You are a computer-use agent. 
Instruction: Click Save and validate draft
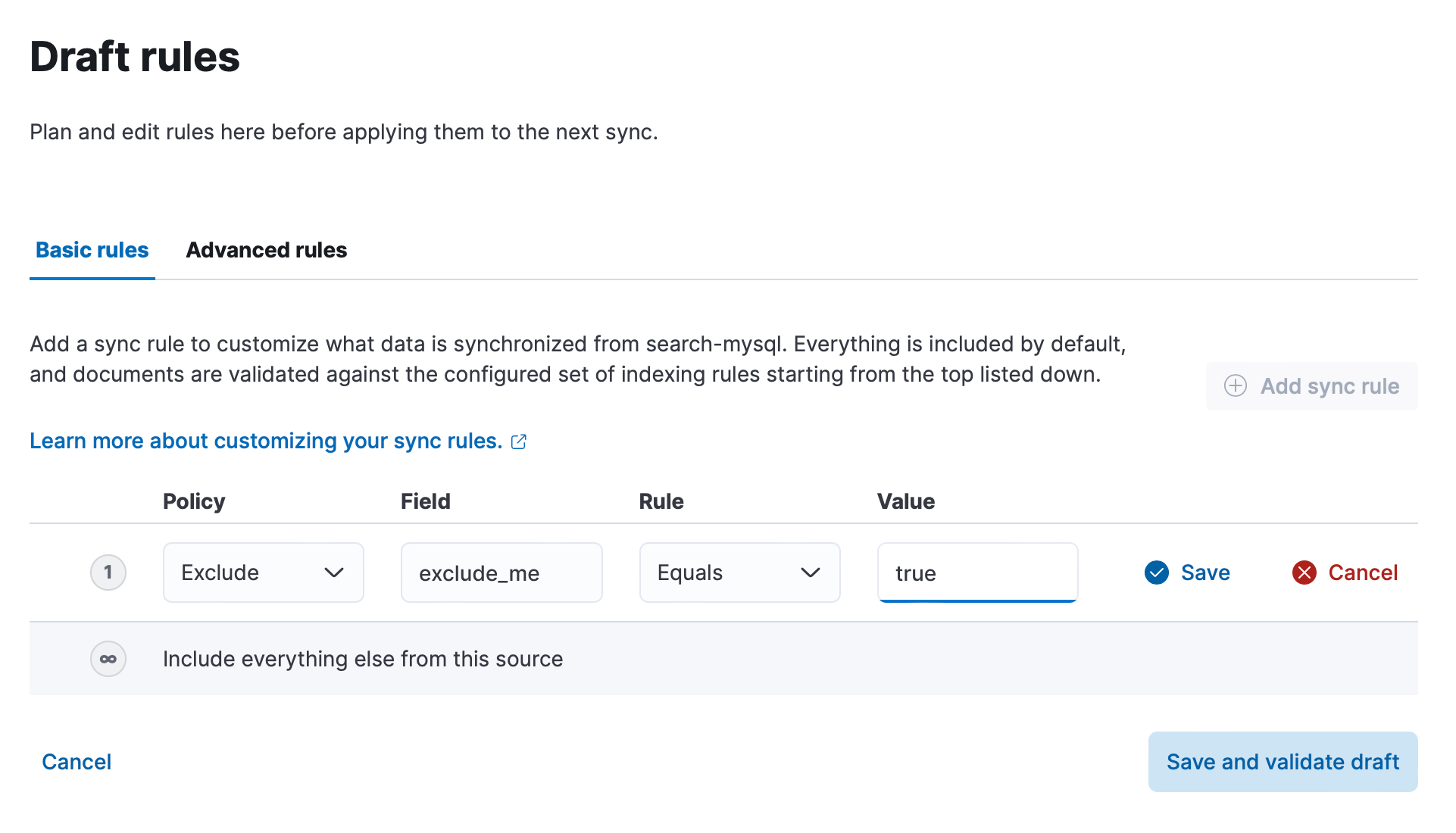1283,762
